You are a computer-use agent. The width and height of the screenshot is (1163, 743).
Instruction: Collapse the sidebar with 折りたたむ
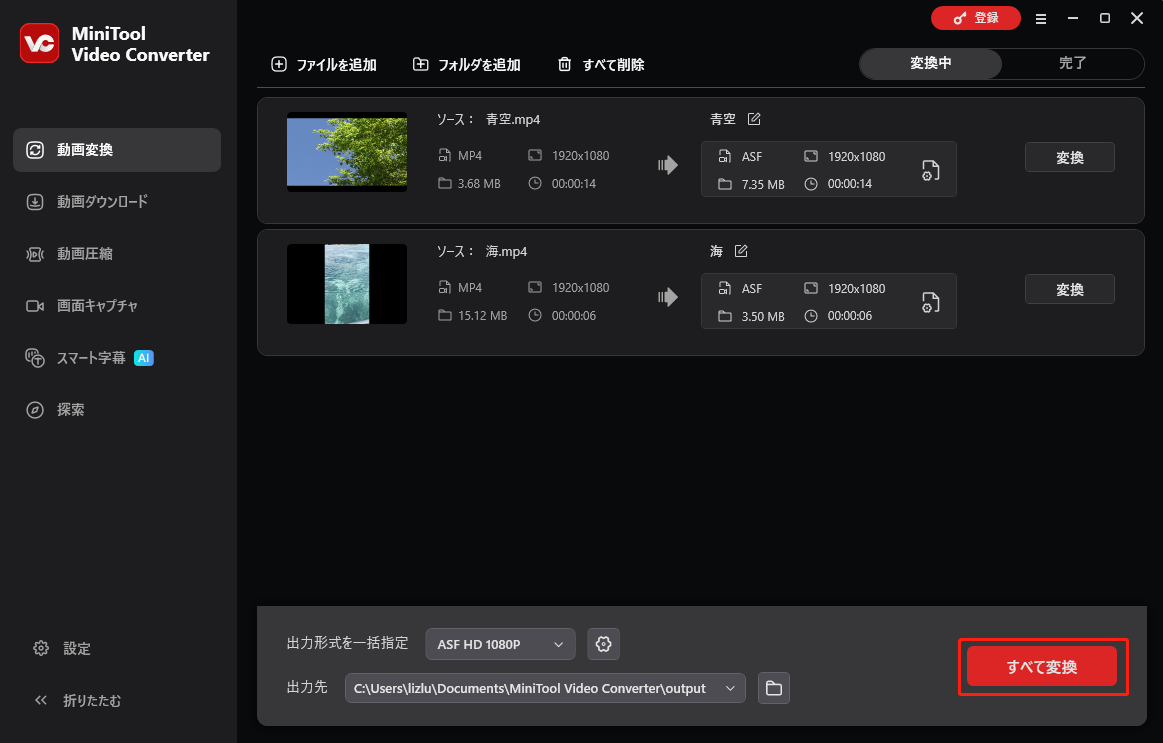point(98,700)
